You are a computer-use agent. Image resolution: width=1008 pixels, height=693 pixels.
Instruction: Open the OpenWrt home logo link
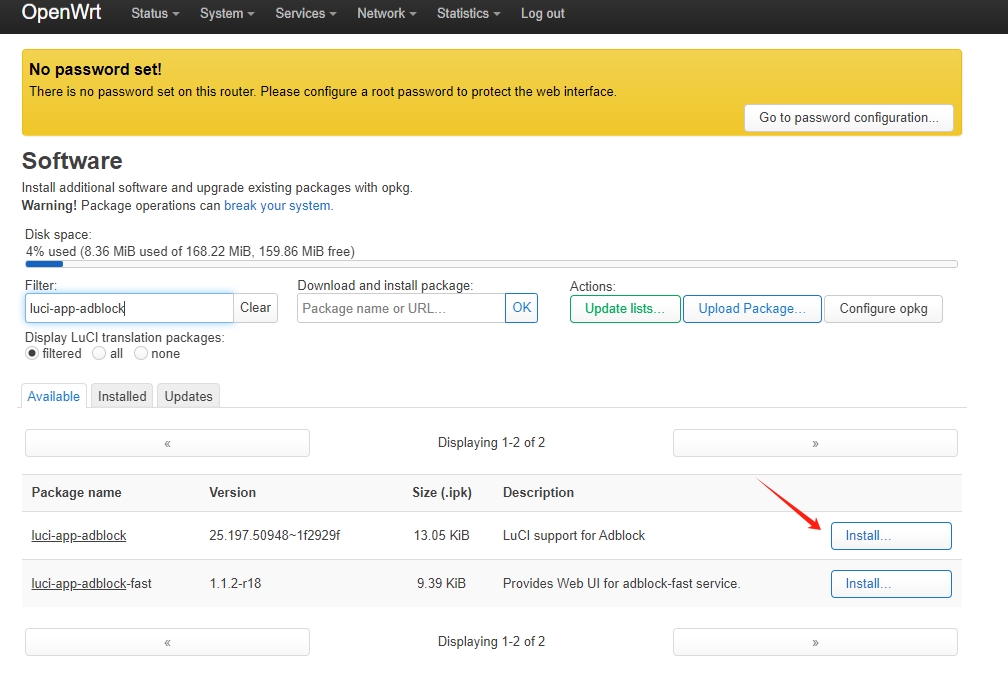click(61, 12)
